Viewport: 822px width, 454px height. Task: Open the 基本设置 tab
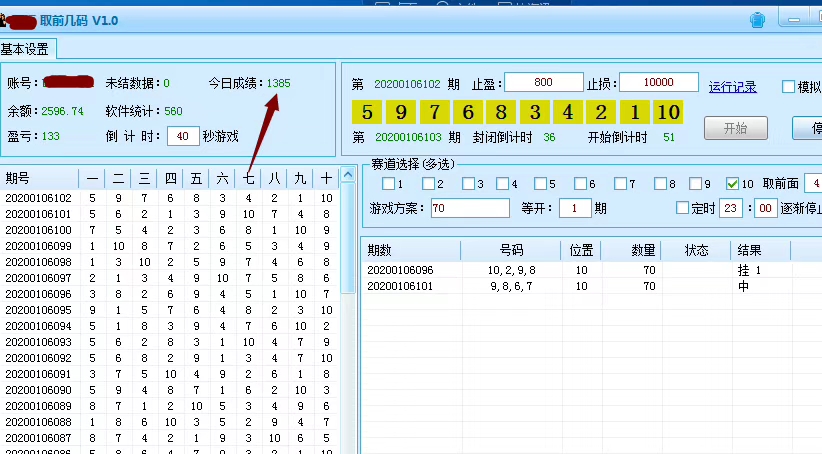[x=25, y=49]
